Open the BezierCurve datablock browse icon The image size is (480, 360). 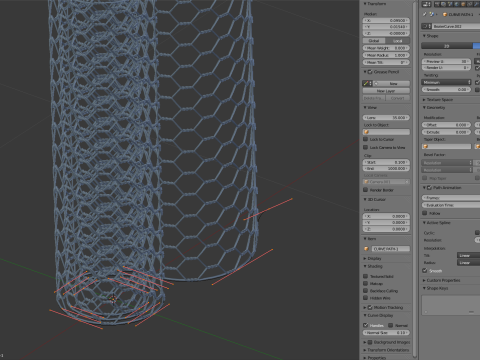426,26
